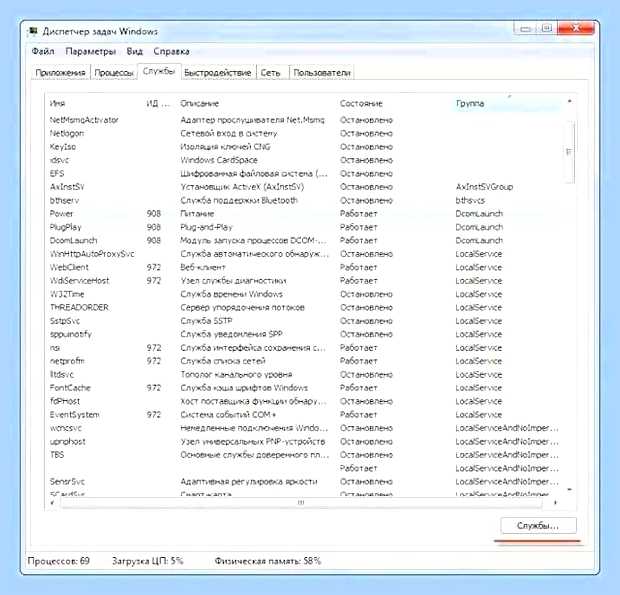Viewport: 620px width, 595px height.
Task: Sort services by the Имя column header
Action: [x=94, y=104]
